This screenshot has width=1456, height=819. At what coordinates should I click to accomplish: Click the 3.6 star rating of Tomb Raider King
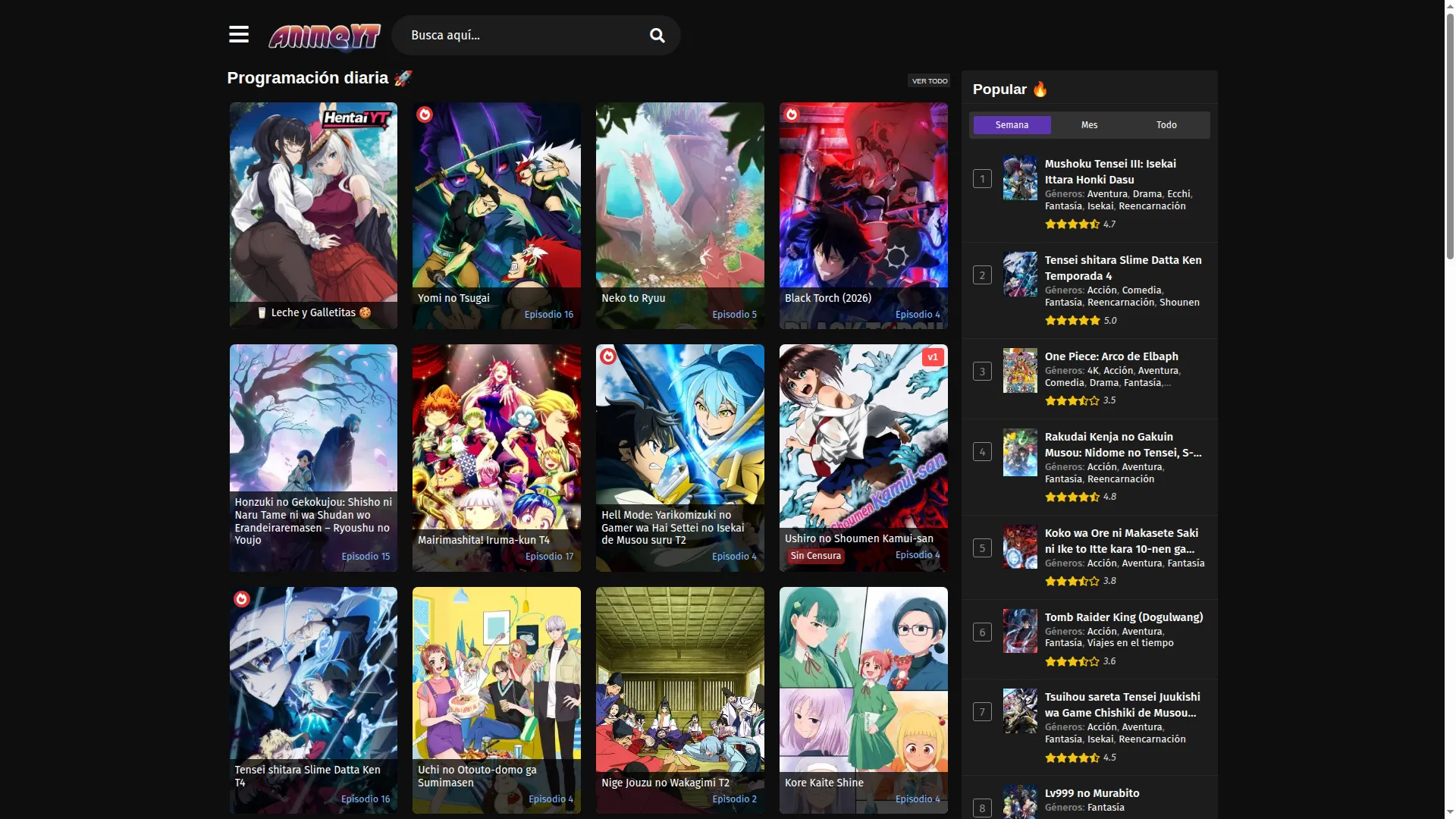[x=1080, y=661]
